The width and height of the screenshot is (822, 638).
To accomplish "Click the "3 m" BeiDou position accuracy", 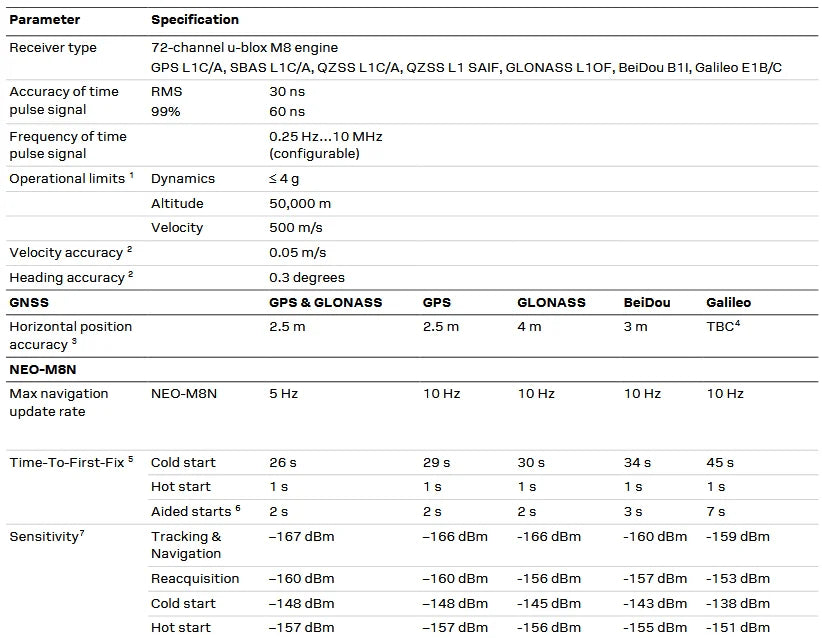I will (635, 327).
